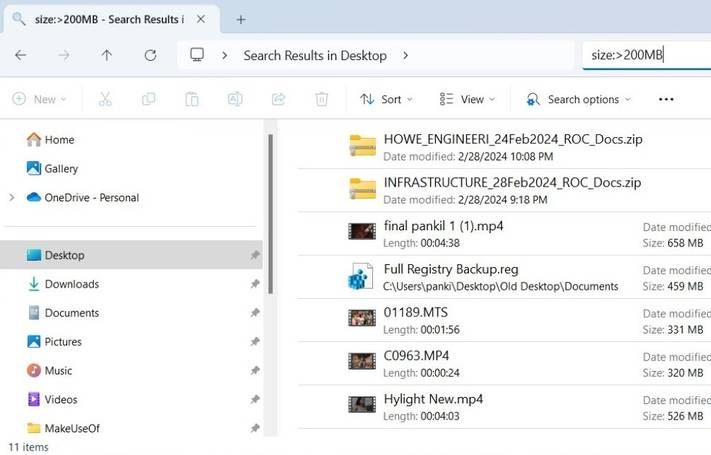
Task: Navigate back with the left arrow
Action: point(20,55)
